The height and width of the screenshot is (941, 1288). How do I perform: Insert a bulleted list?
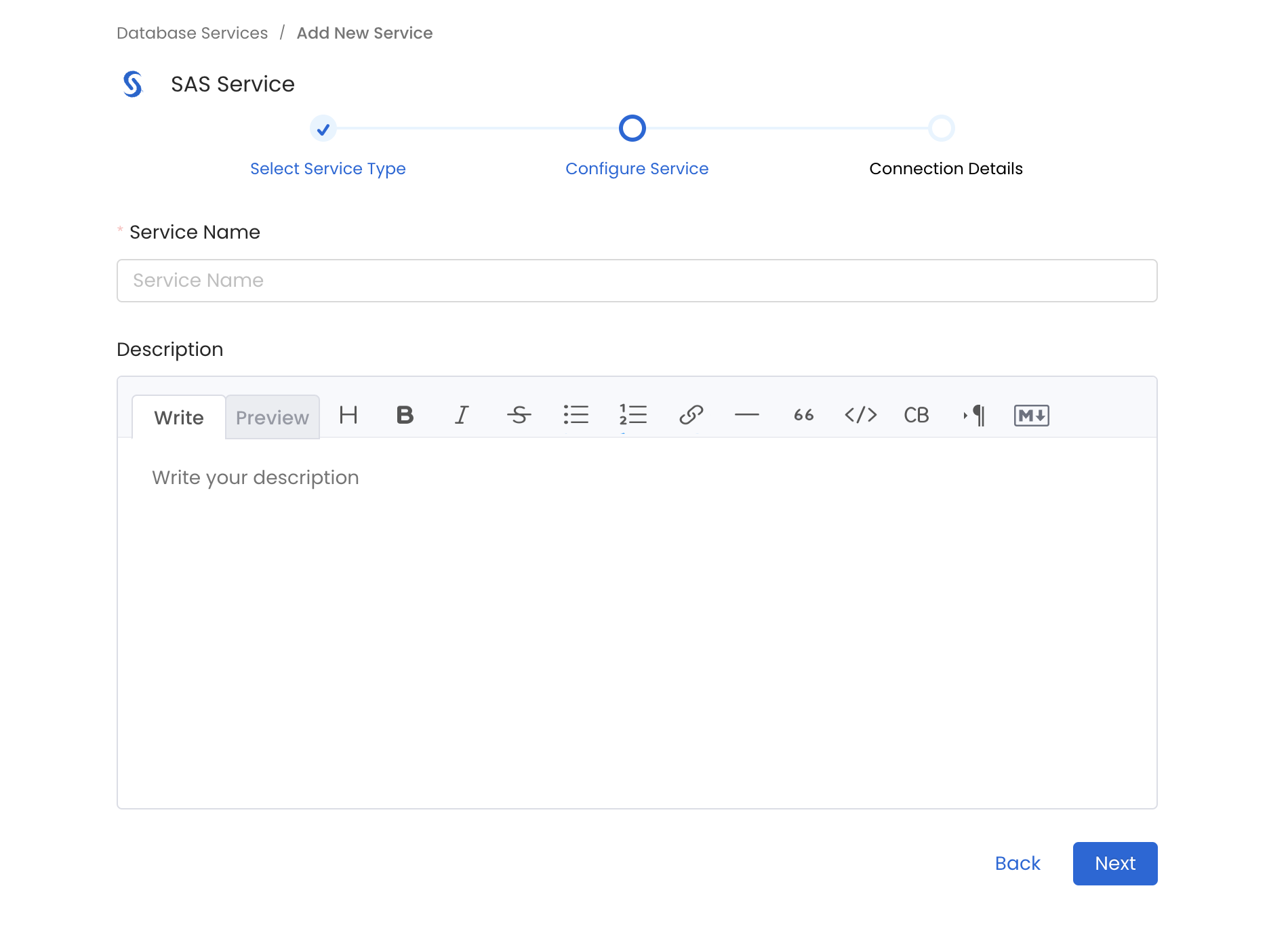576,416
